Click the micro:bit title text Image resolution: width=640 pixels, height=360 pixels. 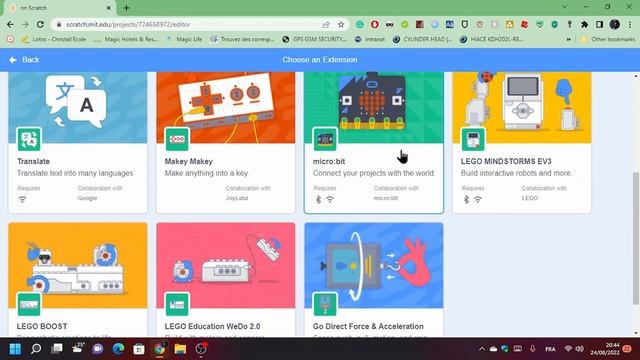(329, 161)
